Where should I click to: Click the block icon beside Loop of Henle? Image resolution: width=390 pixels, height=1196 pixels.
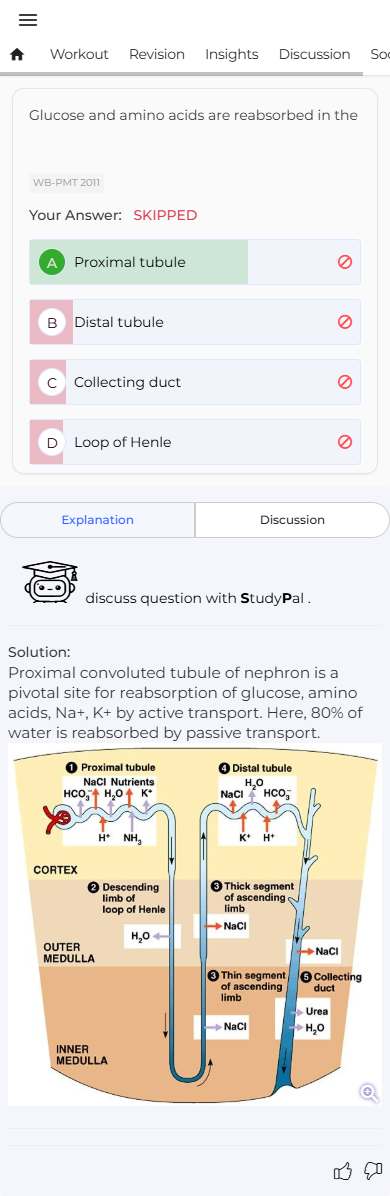(344, 442)
